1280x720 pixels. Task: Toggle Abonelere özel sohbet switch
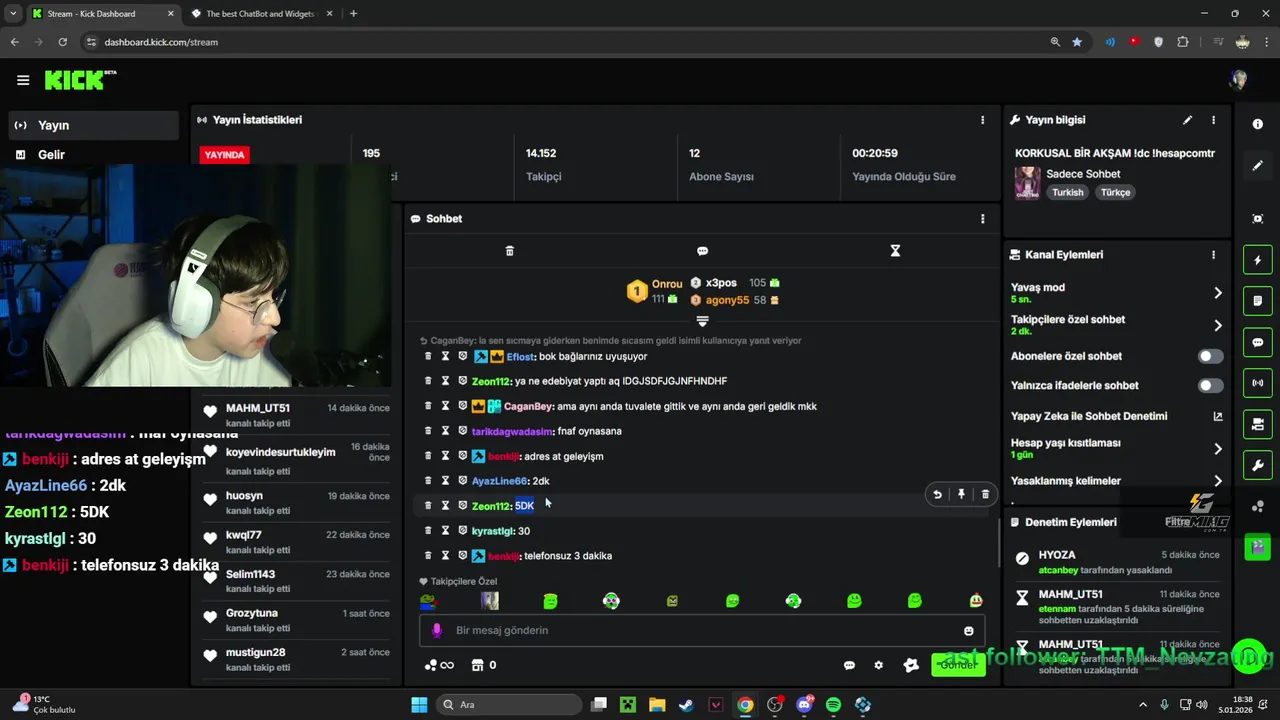(1210, 356)
